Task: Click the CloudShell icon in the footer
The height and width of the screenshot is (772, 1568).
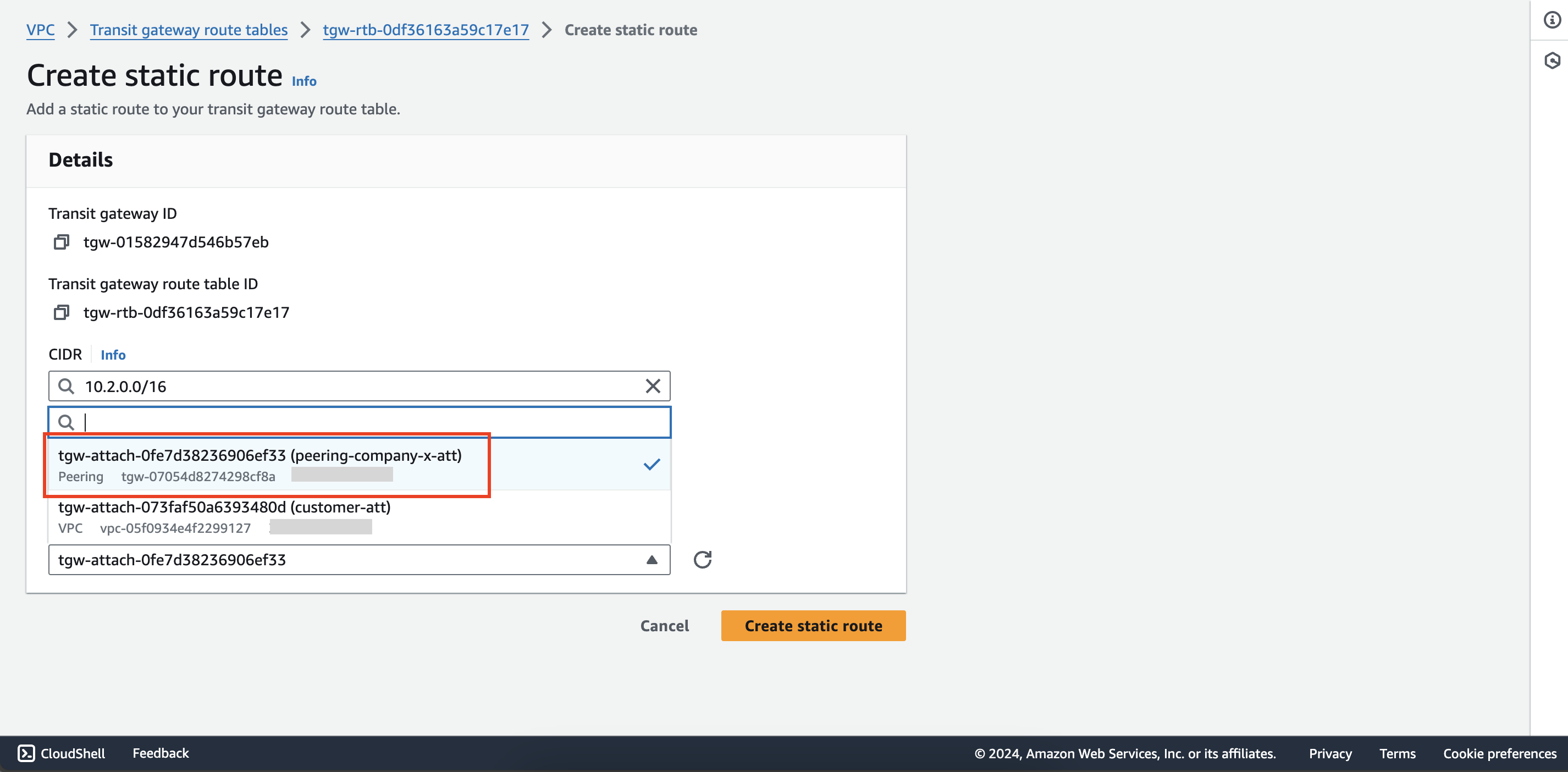Action: (x=26, y=753)
